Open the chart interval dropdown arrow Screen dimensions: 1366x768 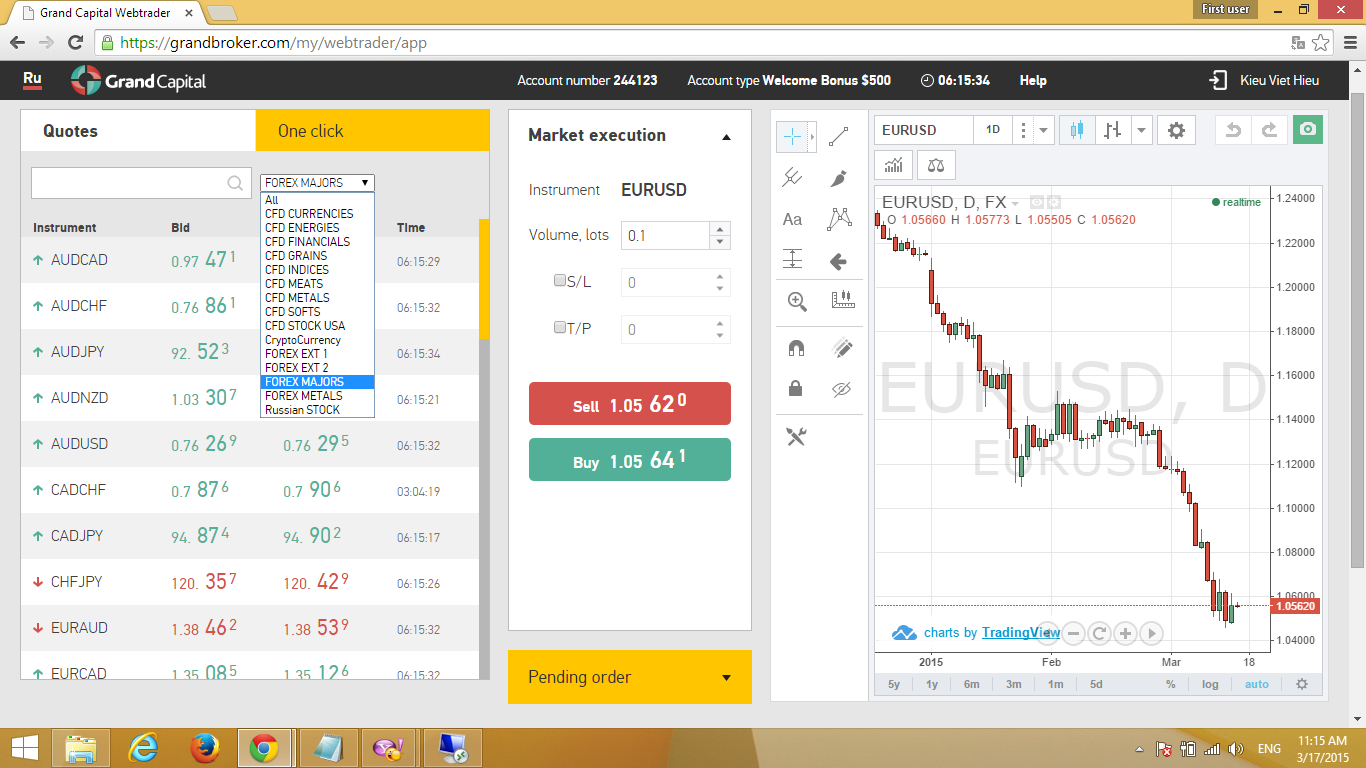[1044, 130]
